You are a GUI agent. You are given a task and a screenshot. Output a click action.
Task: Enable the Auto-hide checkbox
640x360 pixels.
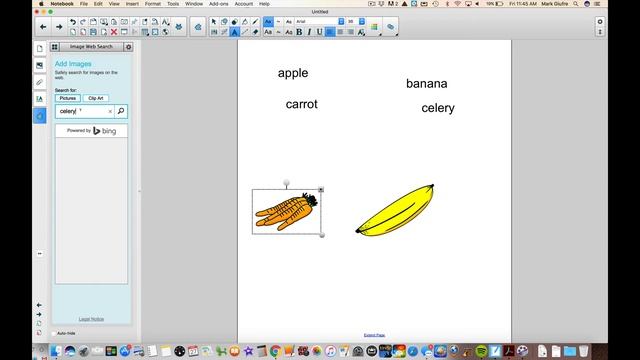[x=54, y=333]
